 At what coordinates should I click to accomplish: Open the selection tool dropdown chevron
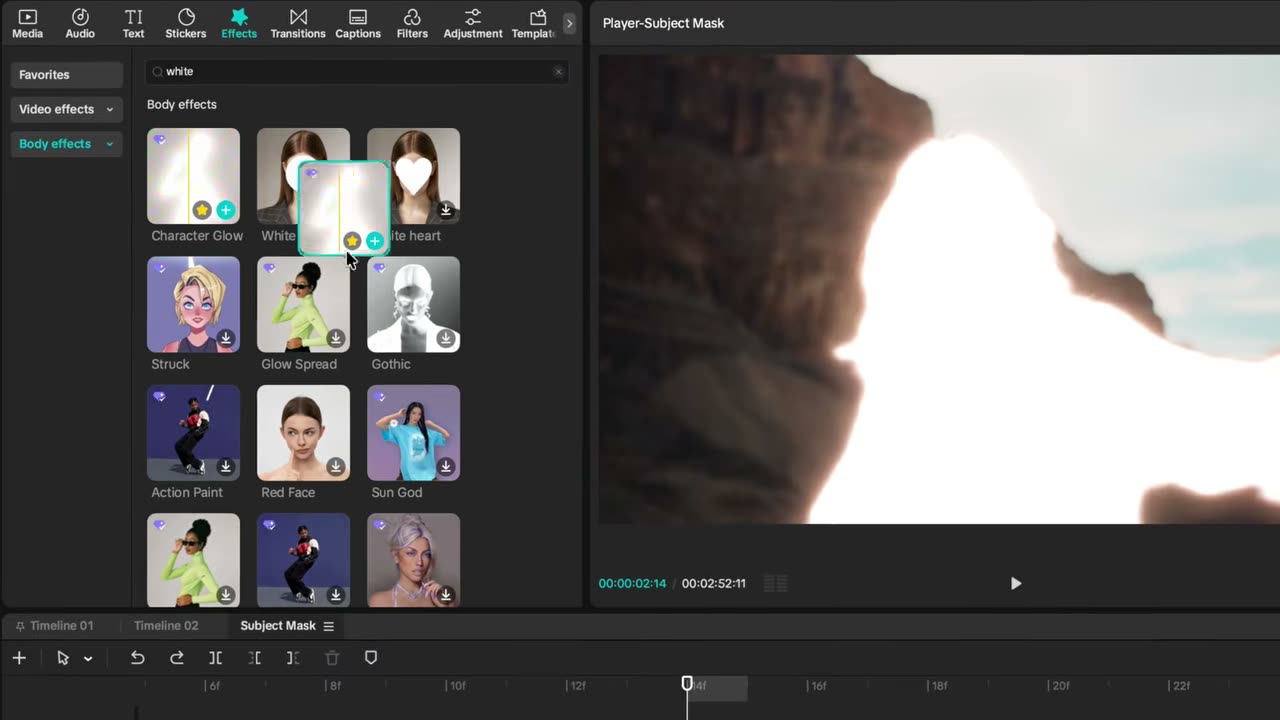(x=88, y=658)
